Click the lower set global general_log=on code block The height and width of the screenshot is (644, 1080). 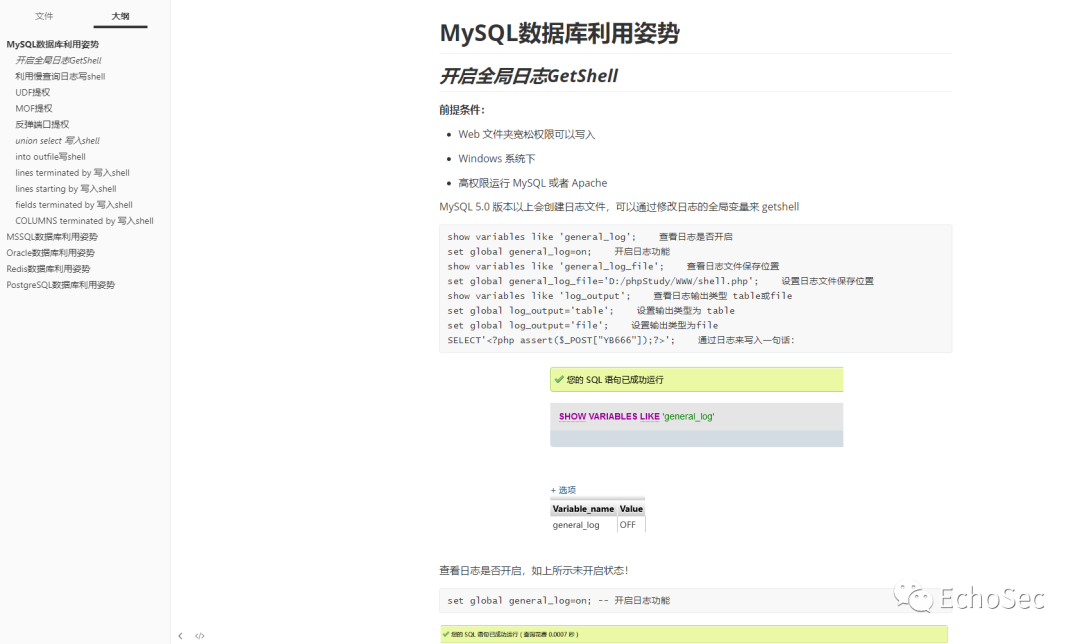point(696,601)
